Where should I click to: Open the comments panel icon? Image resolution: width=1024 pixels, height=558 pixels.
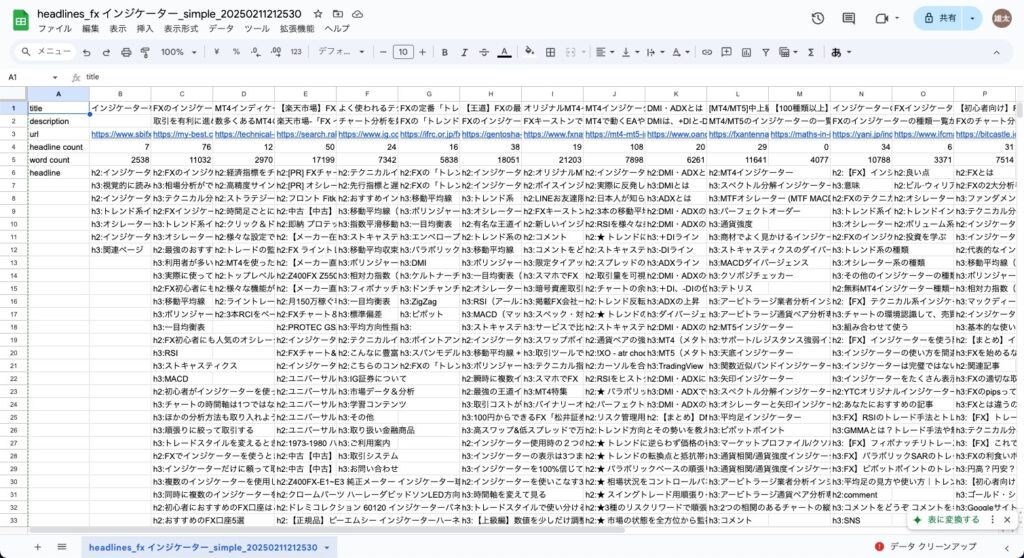[850, 19]
